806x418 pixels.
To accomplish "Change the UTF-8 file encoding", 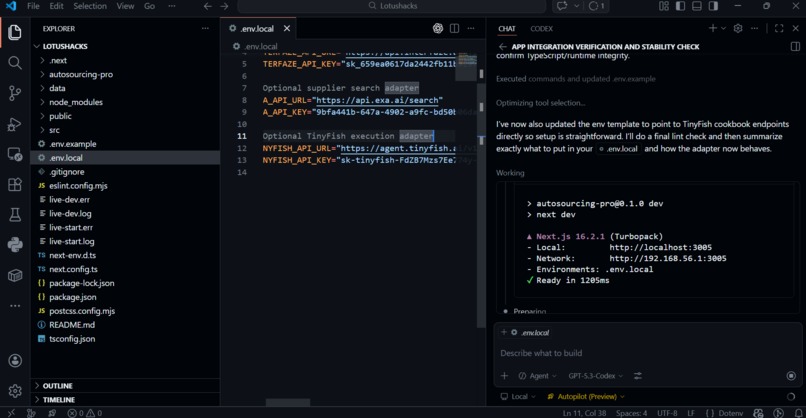I will point(667,413).
